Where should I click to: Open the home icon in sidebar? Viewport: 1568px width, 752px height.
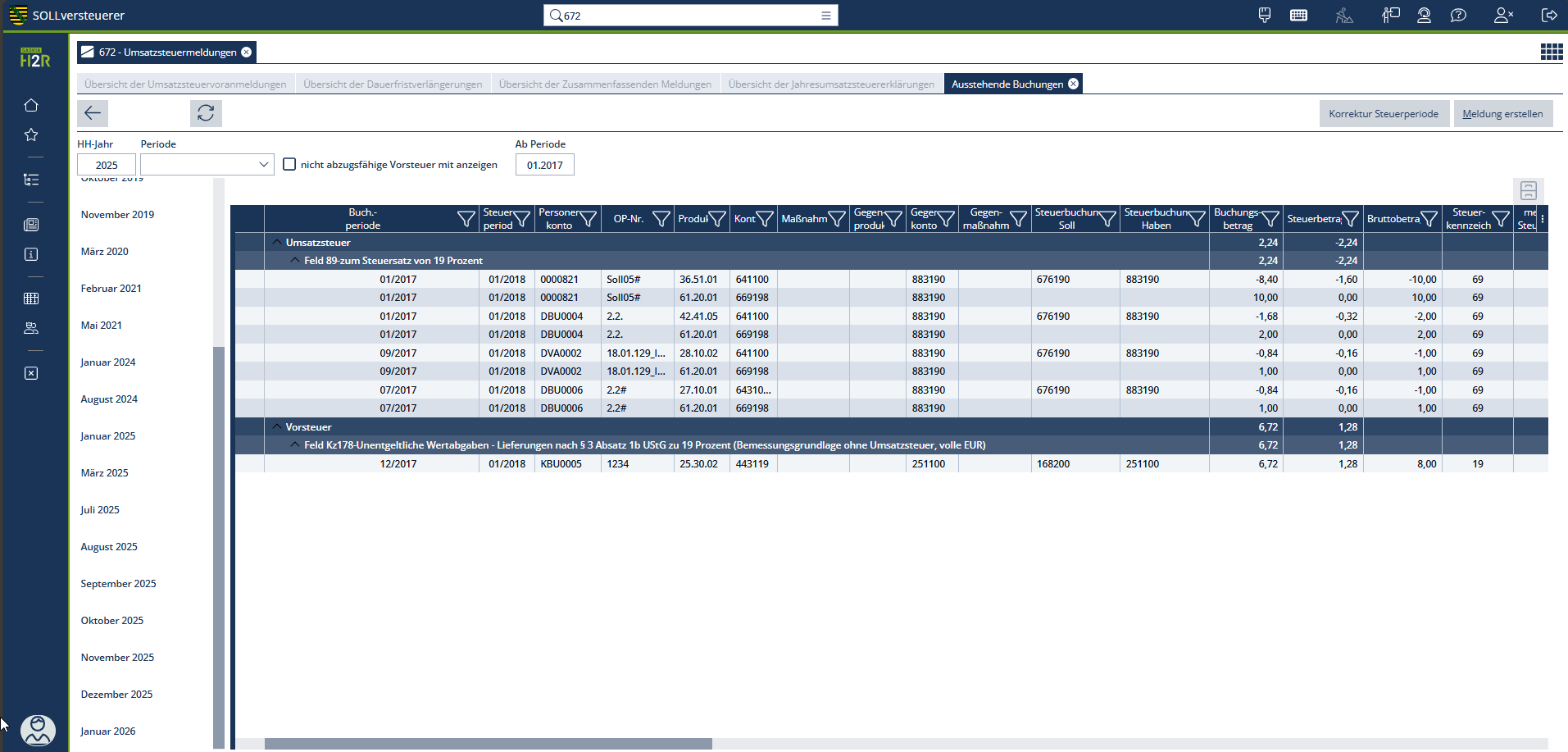[x=31, y=105]
